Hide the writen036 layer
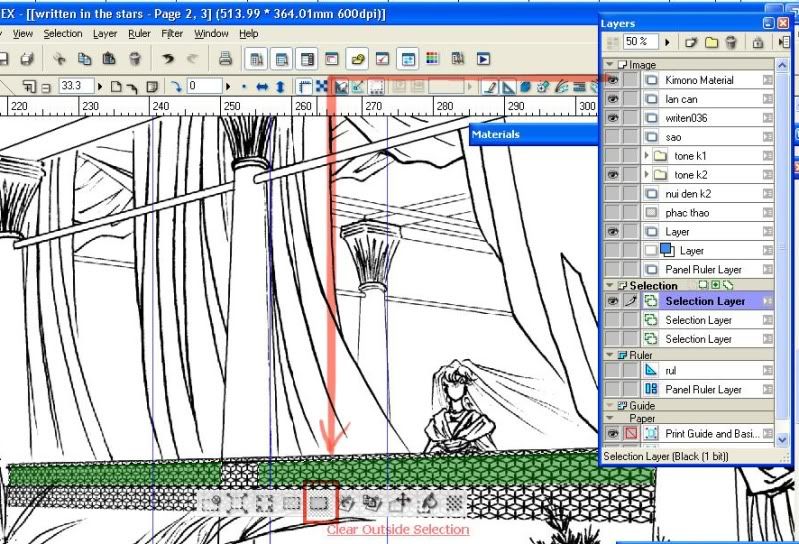Image resolution: width=799 pixels, height=544 pixels. point(612,118)
